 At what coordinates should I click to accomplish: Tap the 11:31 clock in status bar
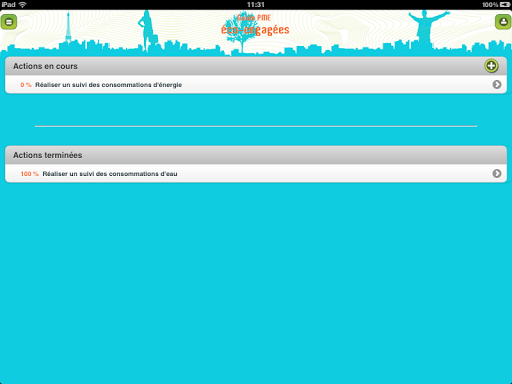[256, 5]
